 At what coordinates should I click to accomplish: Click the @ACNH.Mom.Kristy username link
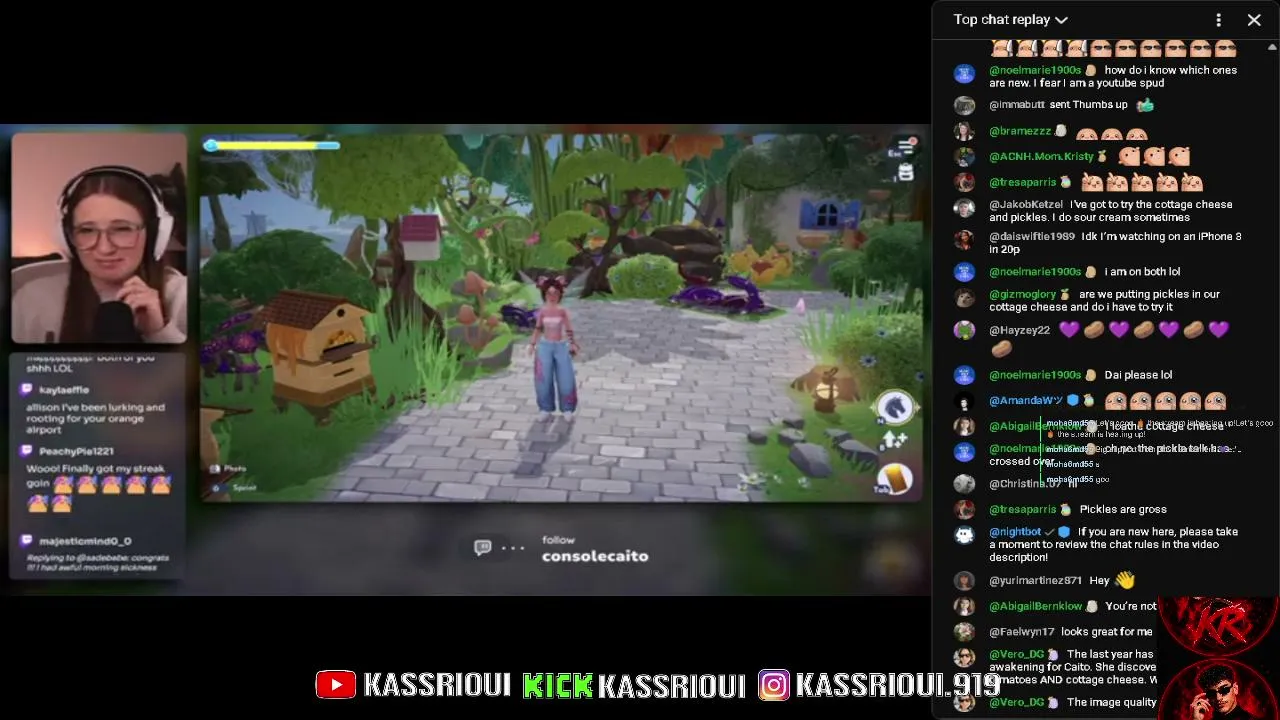(x=1041, y=157)
